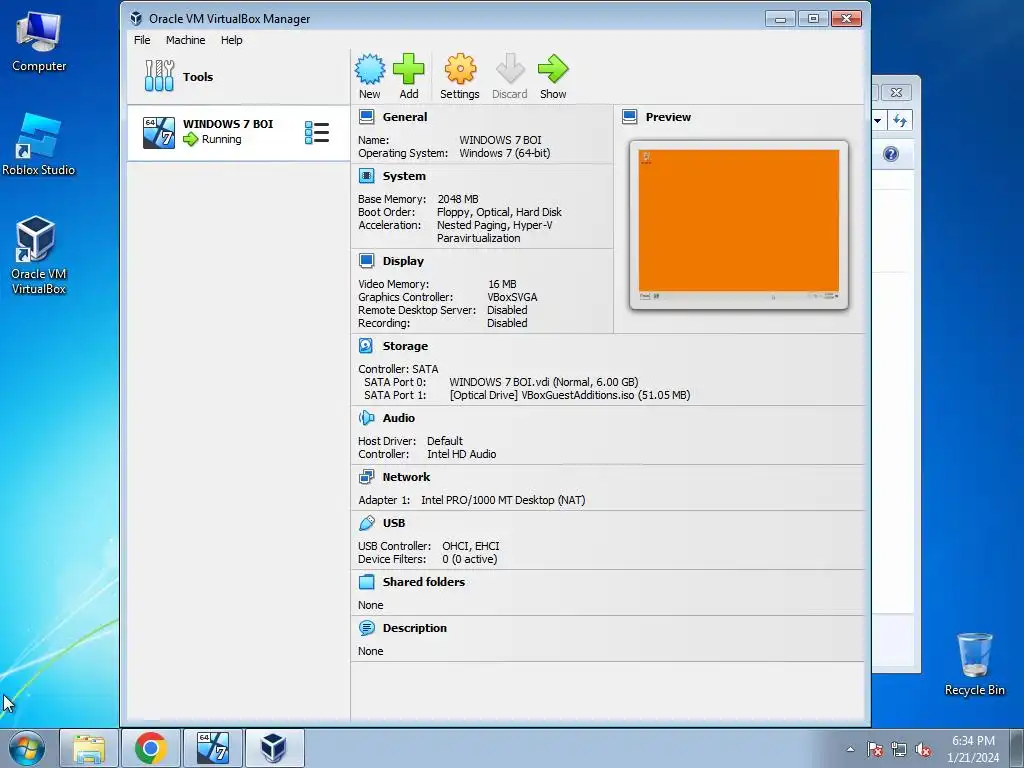Click the Network section header
Viewport: 1024px width, 768px height.
click(x=406, y=477)
